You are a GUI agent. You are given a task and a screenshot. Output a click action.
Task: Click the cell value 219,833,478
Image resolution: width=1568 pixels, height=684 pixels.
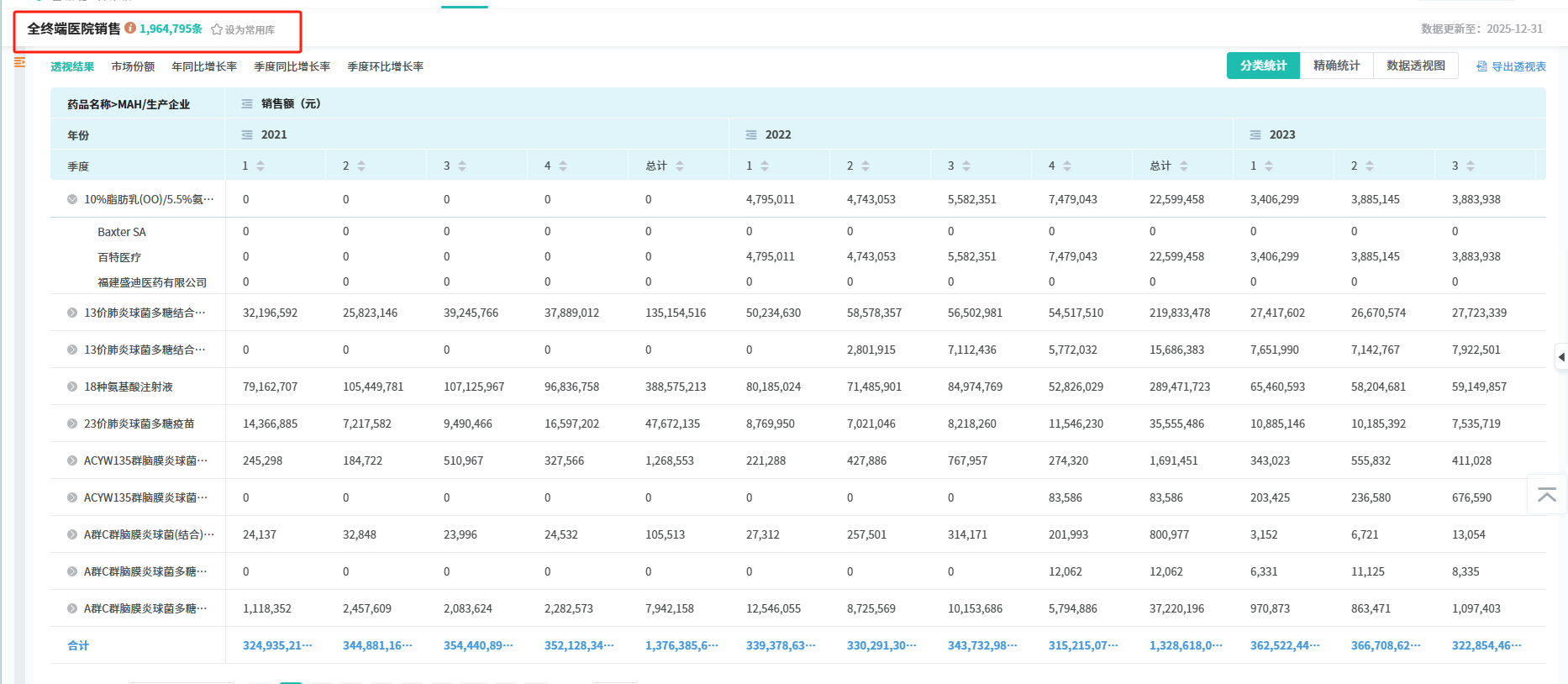pos(1180,313)
